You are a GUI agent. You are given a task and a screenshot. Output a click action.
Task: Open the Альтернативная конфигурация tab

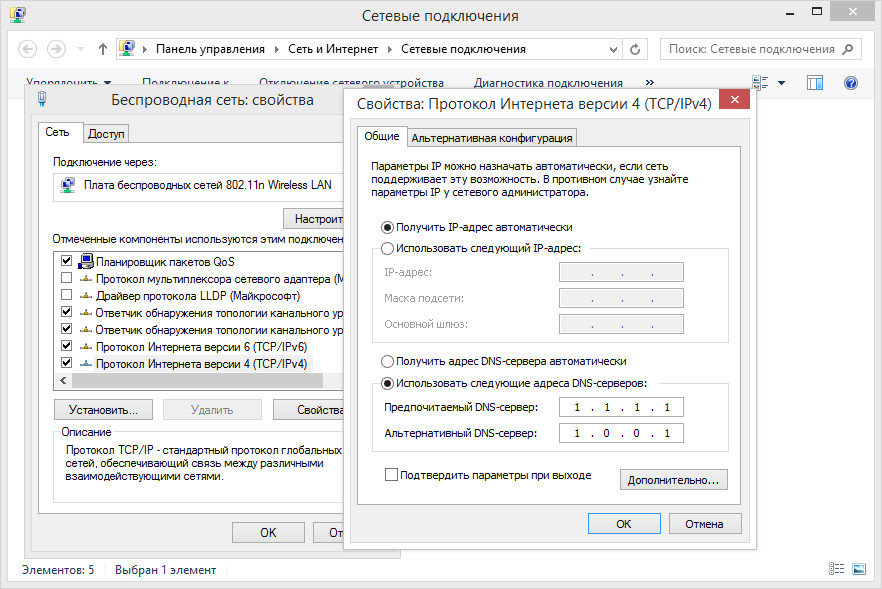[492, 138]
